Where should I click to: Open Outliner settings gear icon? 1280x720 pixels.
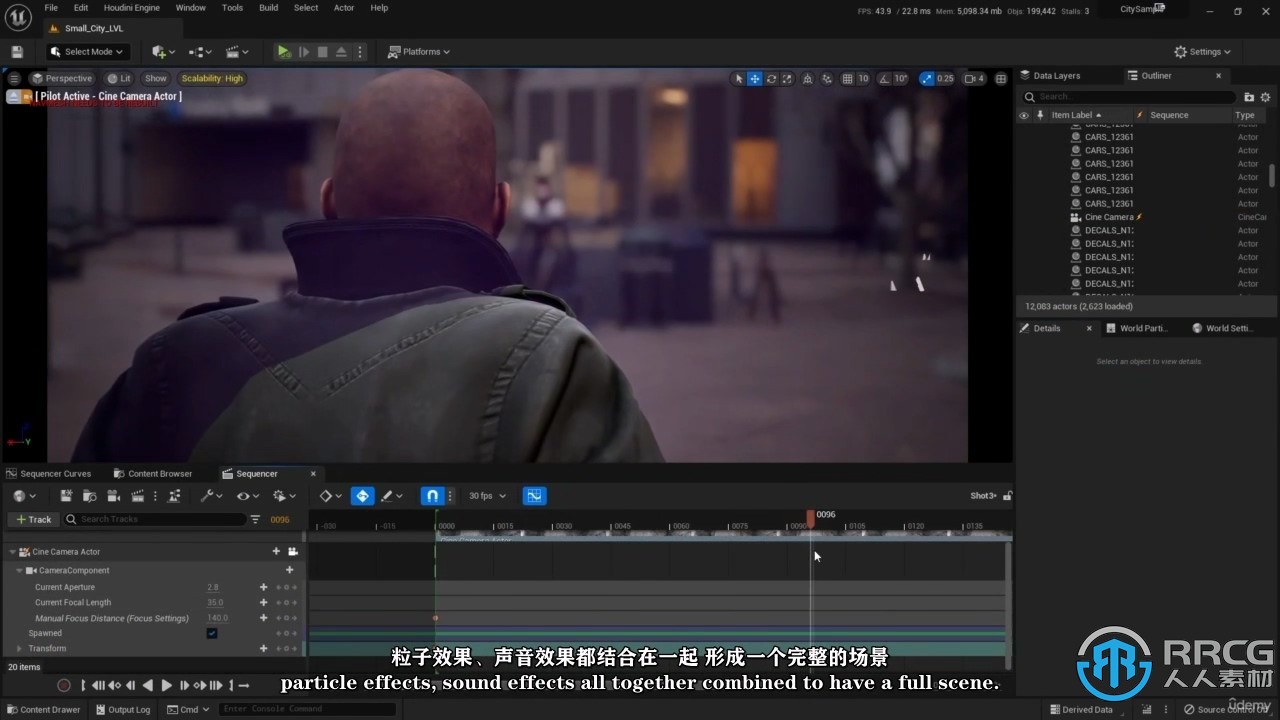coord(1265,97)
